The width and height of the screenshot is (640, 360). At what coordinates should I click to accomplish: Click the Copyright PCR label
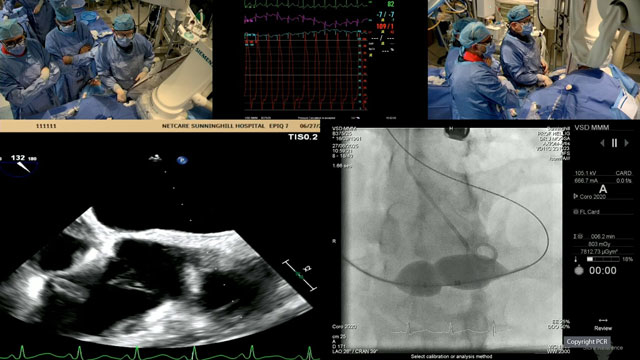[x=587, y=342]
